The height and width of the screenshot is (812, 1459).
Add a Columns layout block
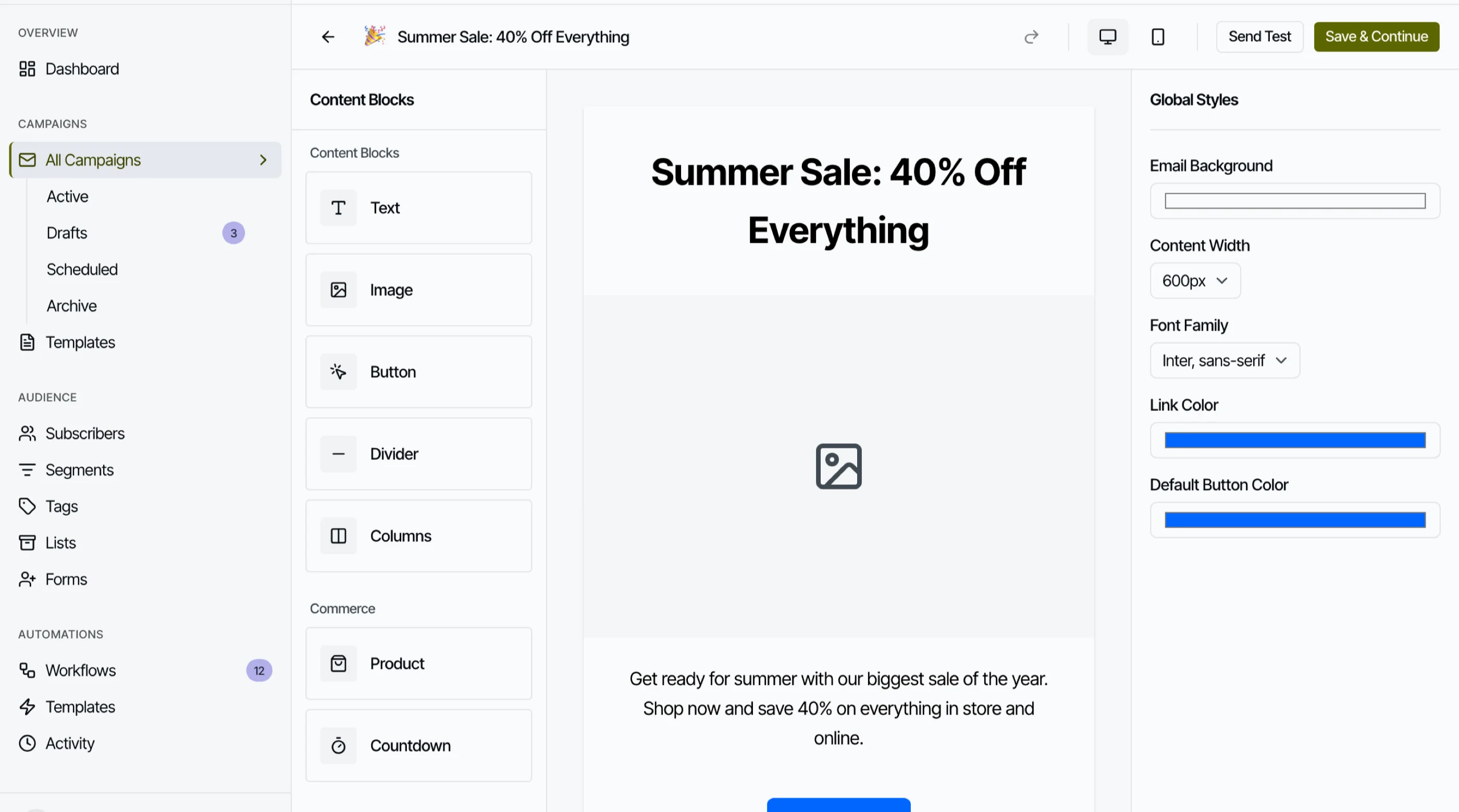tap(418, 536)
